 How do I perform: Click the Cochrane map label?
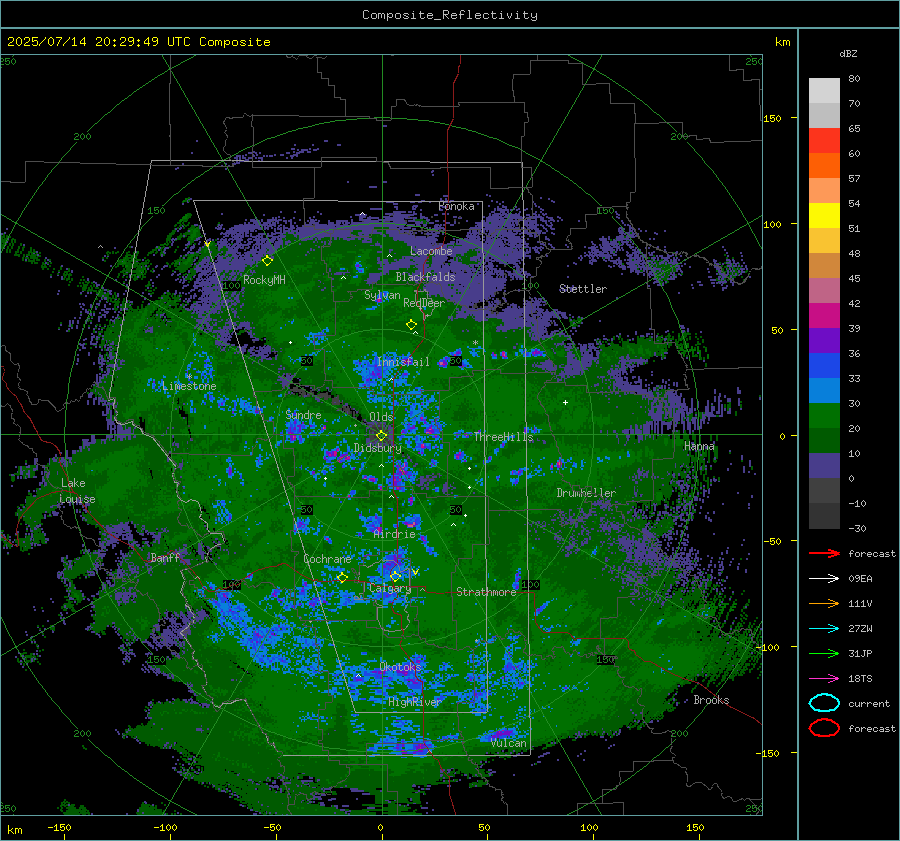pos(327,559)
